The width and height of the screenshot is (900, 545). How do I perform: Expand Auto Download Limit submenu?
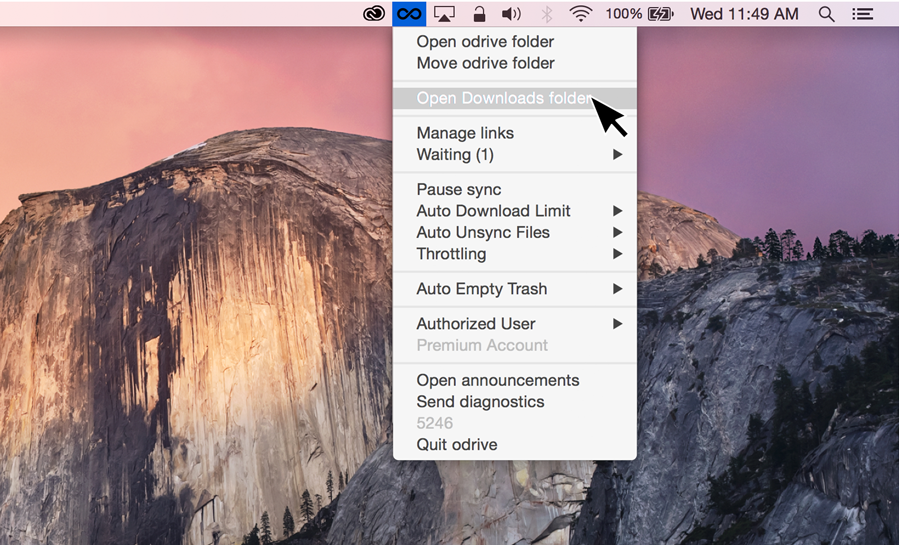pos(515,211)
